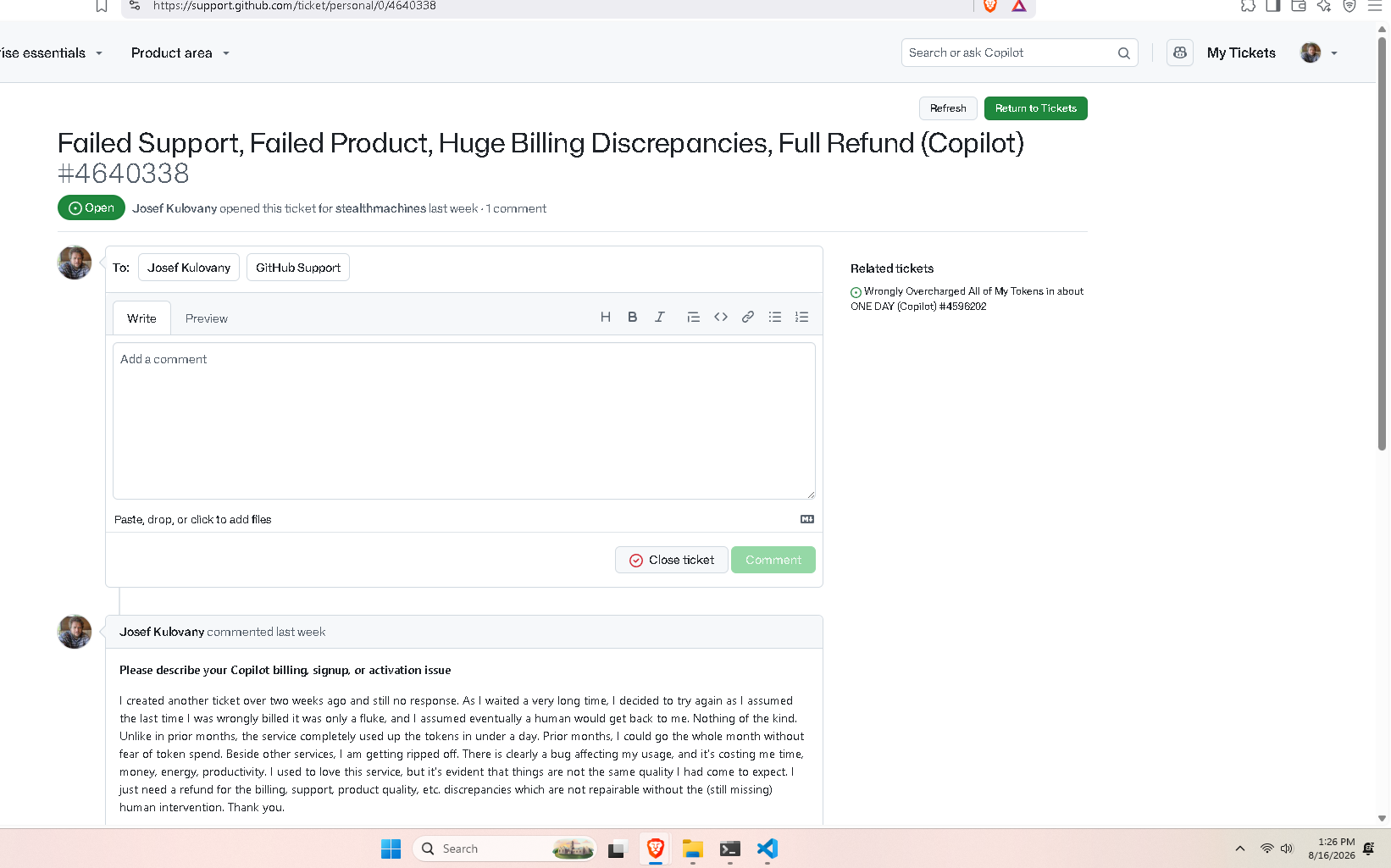The height and width of the screenshot is (868, 1391).
Task: Insert a numbered list in the comment
Action: point(802,317)
